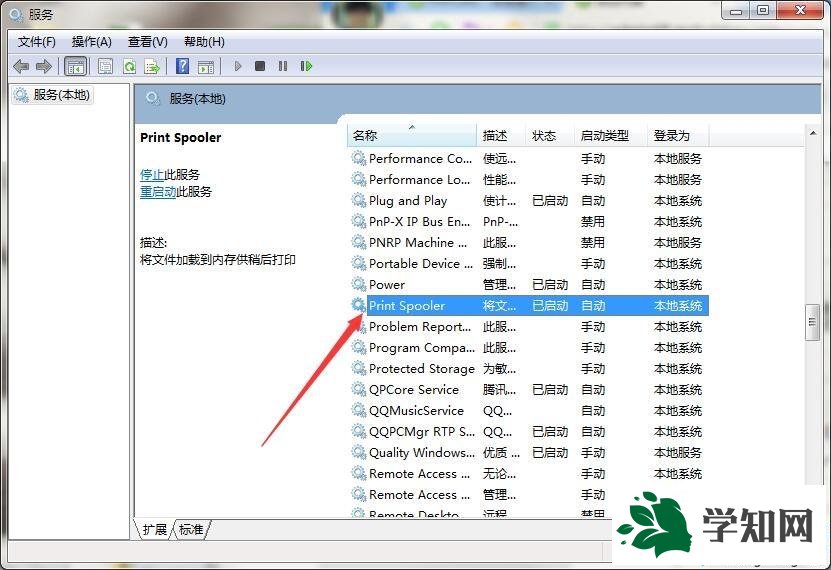
Task: Select the QPCore Service name
Action: (x=414, y=389)
